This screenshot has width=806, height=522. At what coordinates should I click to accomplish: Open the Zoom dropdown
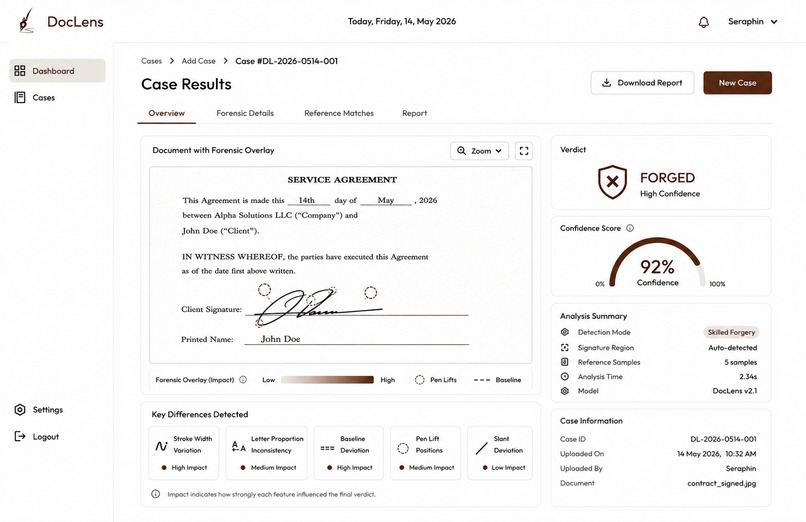tap(480, 151)
